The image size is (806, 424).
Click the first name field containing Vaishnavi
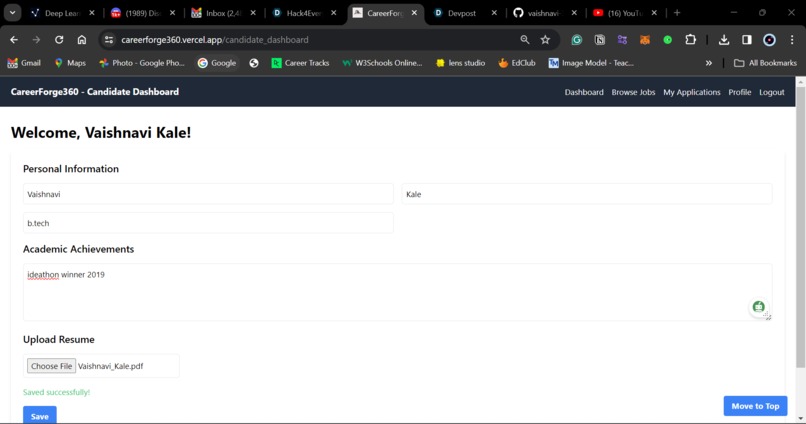pyautogui.click(x=208, y=194)
